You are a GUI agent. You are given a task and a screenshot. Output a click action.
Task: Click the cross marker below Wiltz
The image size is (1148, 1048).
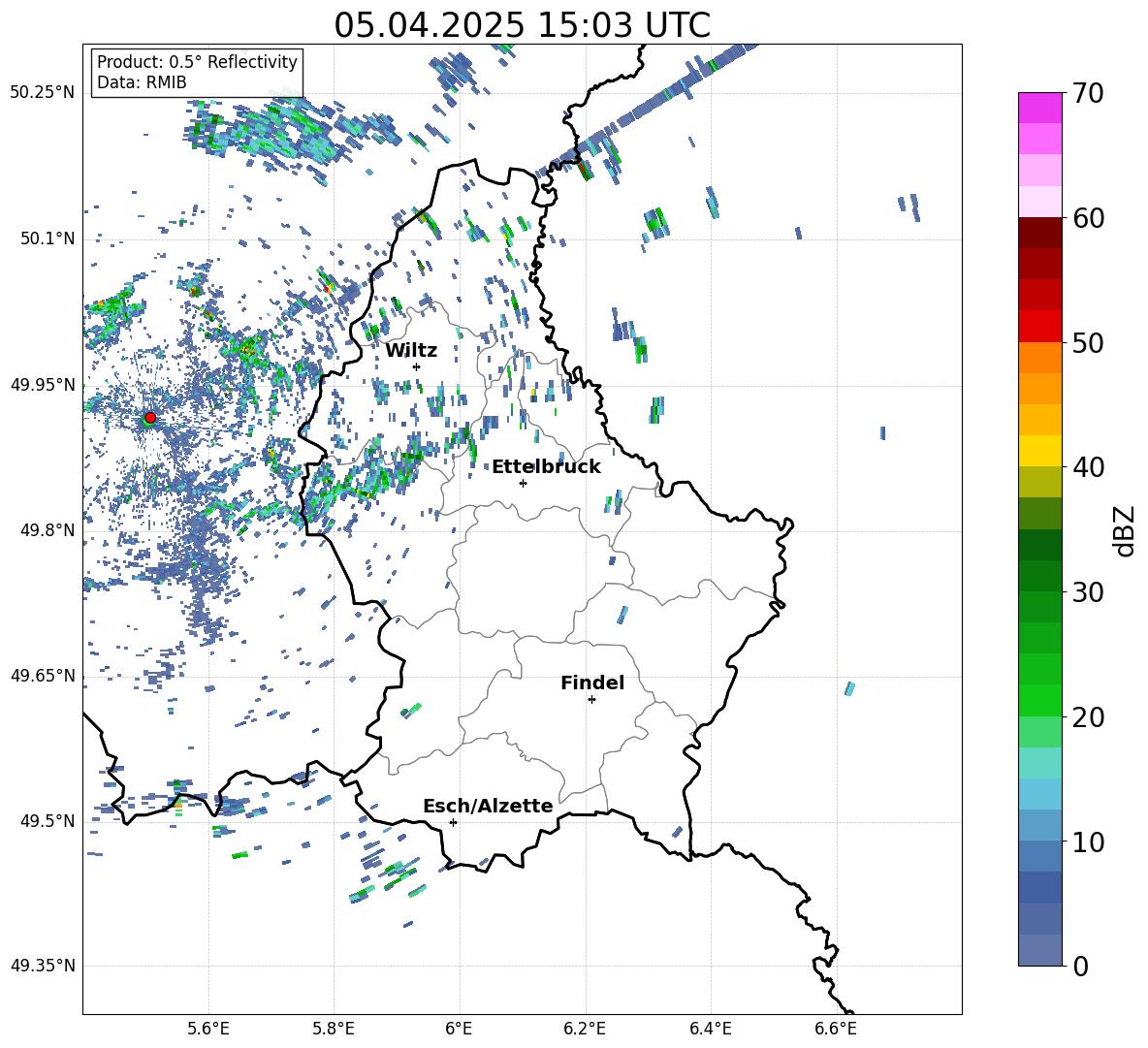[x=417, y=366]
